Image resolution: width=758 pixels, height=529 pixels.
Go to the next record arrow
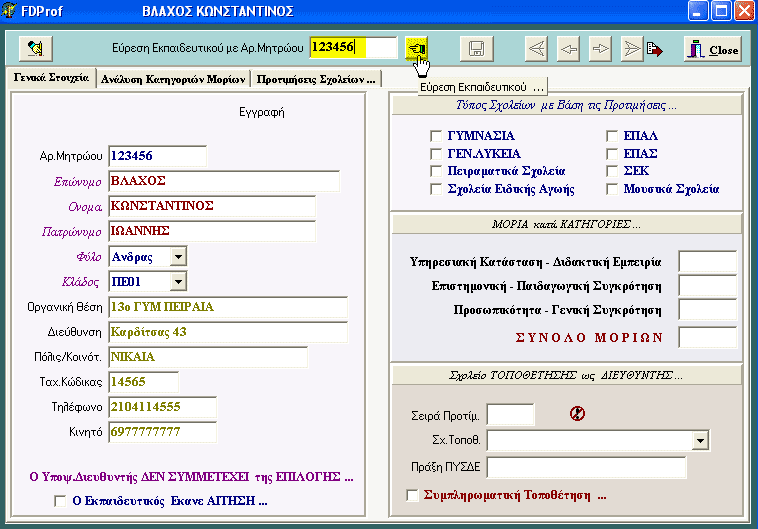click(x=600, y=48)
